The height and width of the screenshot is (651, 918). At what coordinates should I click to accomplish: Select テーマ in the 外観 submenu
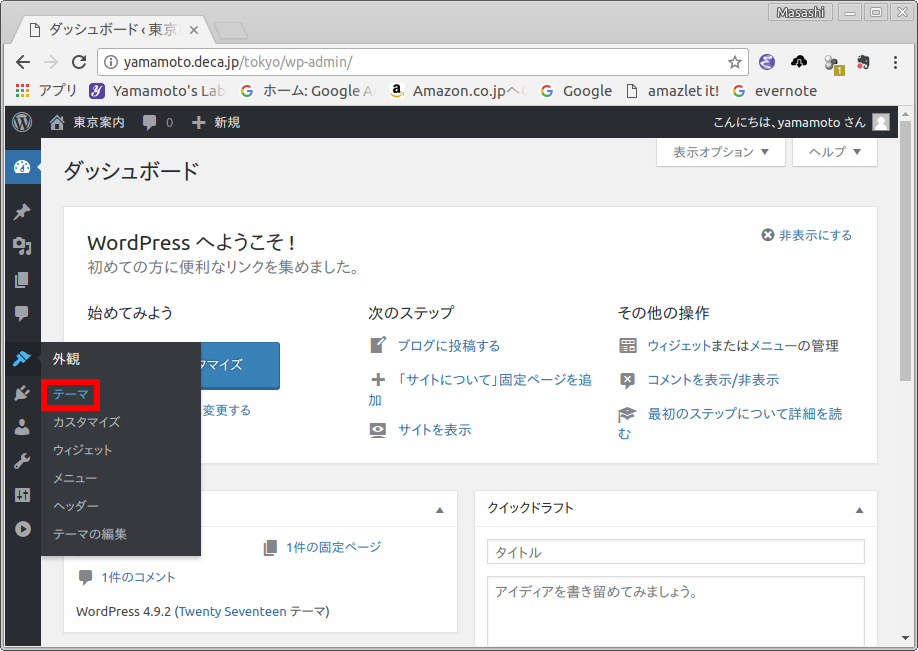click(x=71, y=395)
